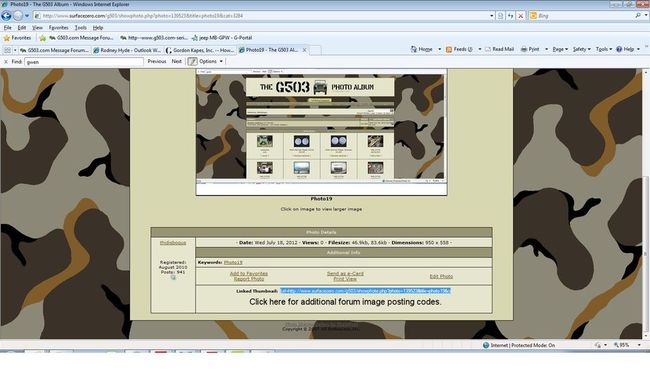Close the Find bar with its X
This screenshot has height=382, width=650.
coord(6,61)
